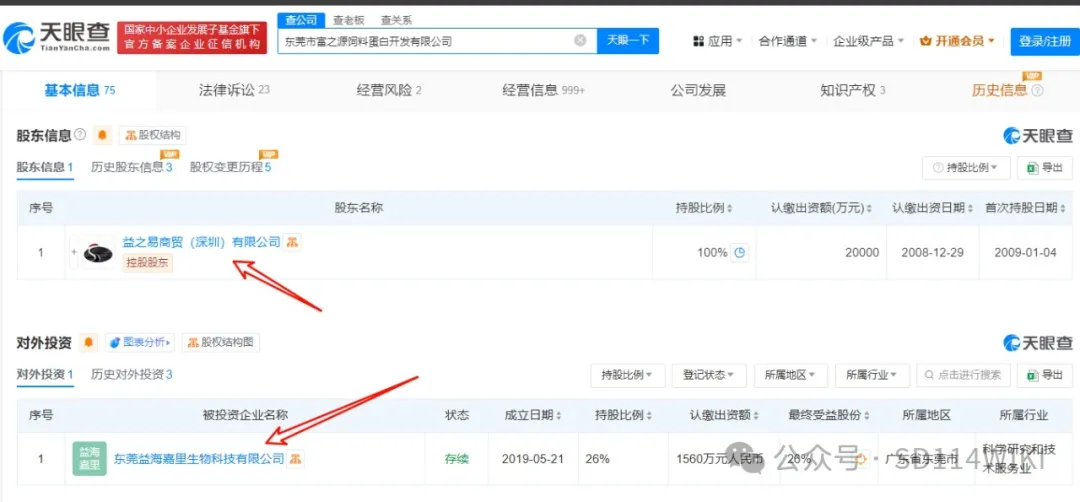This screenshot has height=502, width=1080.
Task: Open the 所属行业 filter dropdown
Action: click(872, 375)
